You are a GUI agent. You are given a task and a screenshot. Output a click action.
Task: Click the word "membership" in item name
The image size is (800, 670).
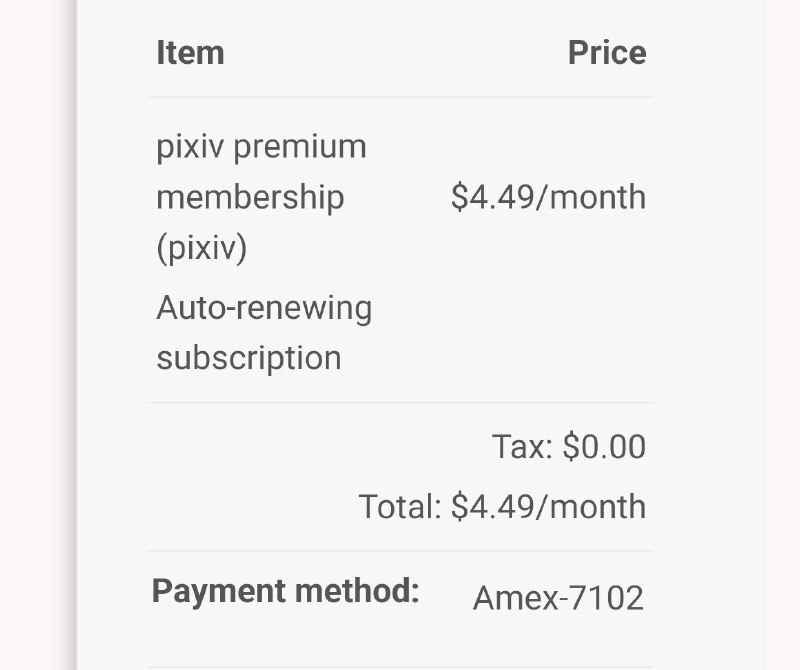pyautogui.click(x=250, y=197)
